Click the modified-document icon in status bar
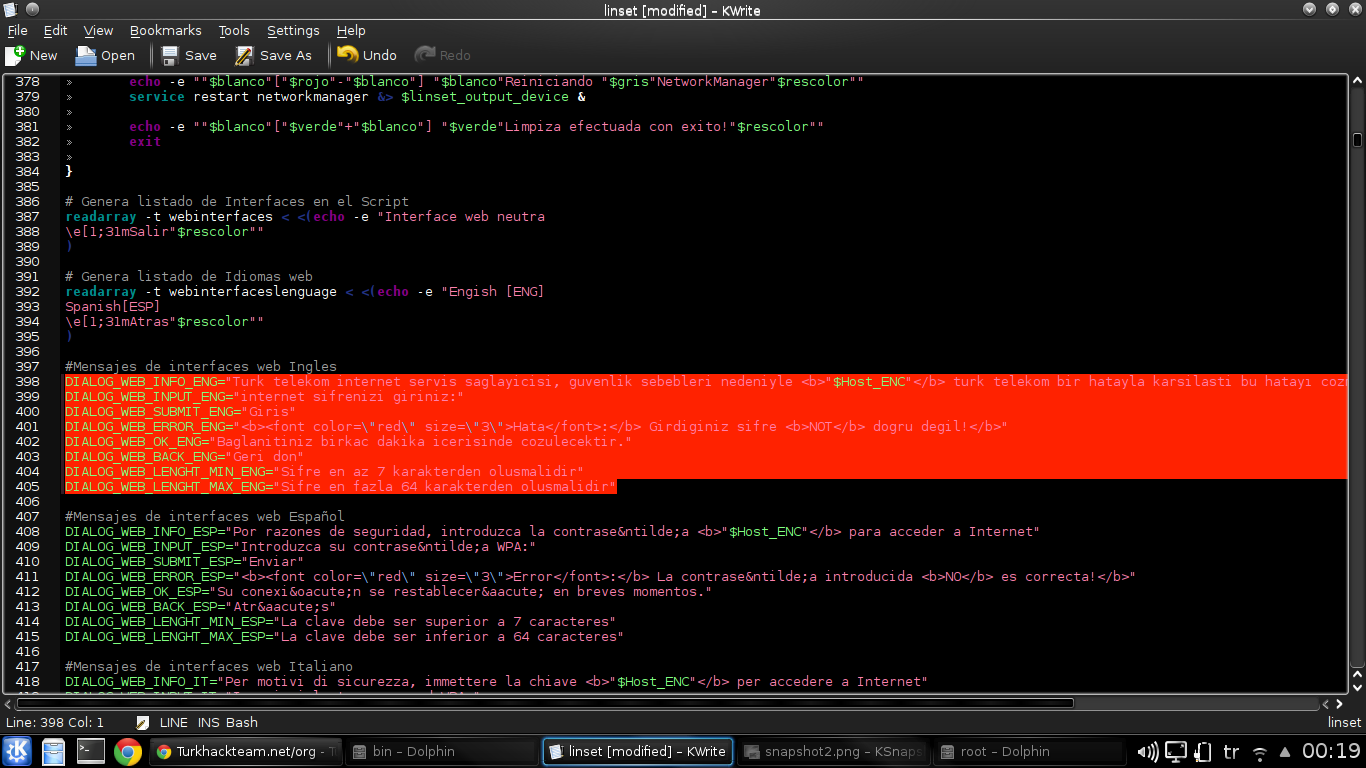The image size is (1366, 768). point(143,722)
